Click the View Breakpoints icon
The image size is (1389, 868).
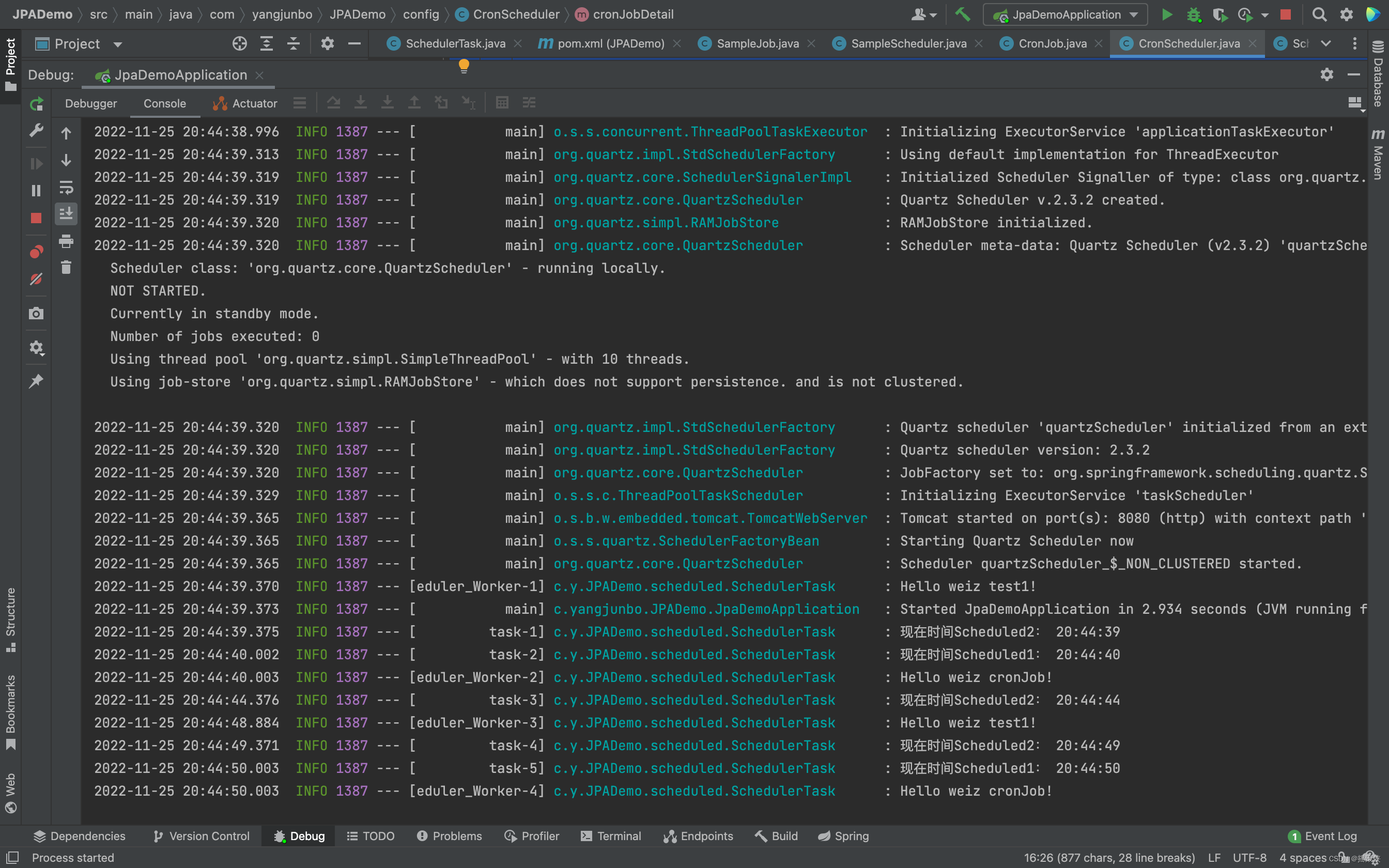(x=36, y=252)
